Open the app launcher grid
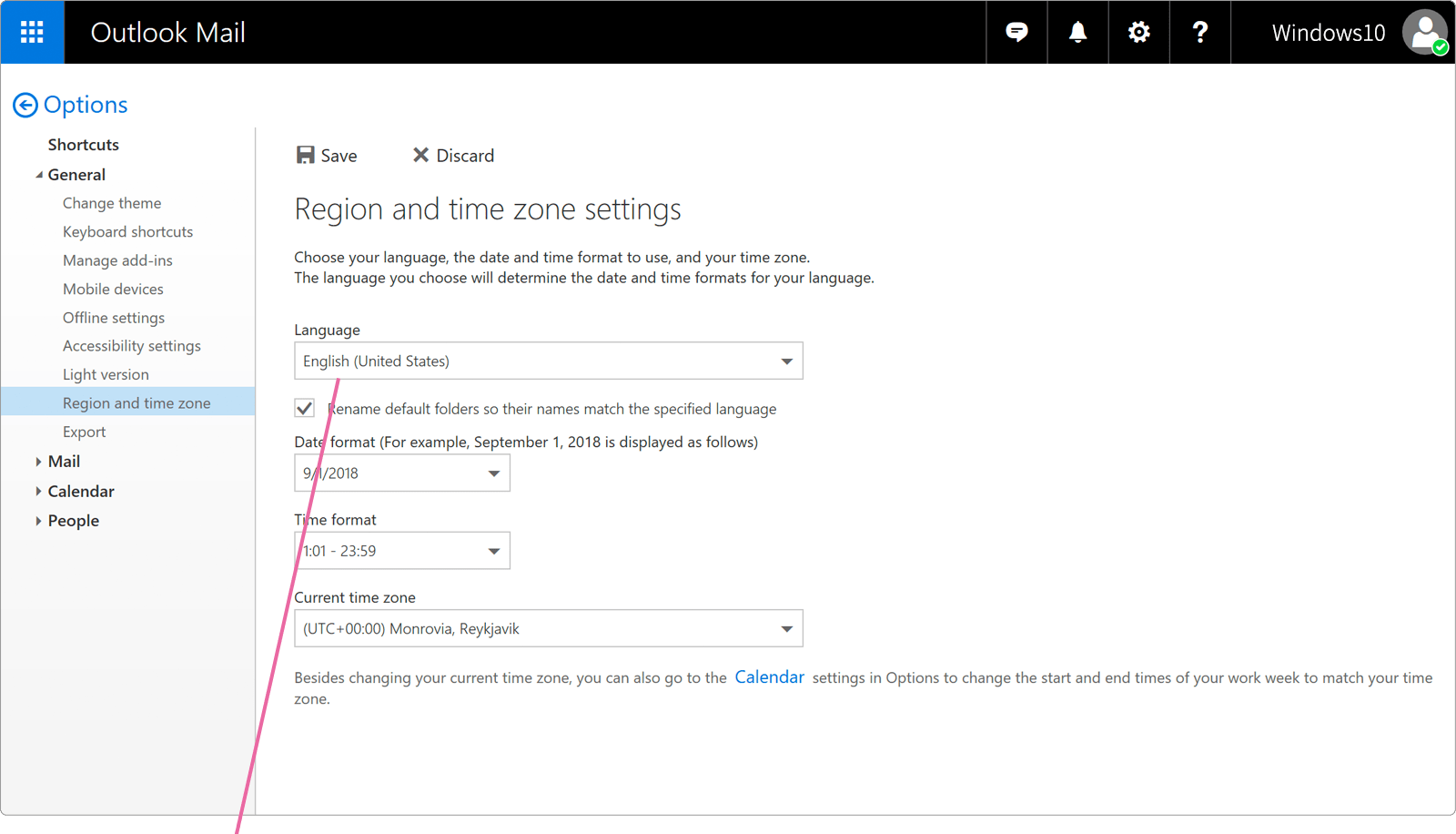1456x834 pixels. (32, 32)
